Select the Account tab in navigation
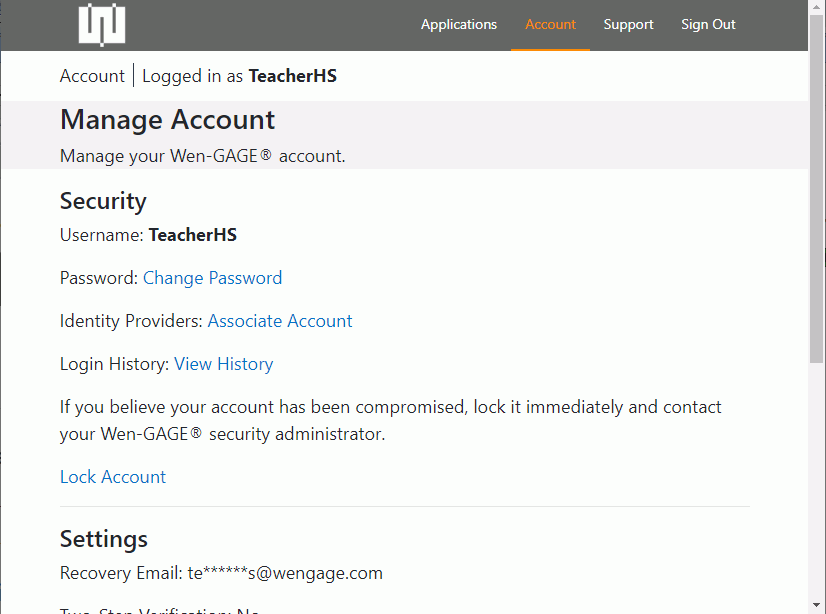 pos(550,25)
